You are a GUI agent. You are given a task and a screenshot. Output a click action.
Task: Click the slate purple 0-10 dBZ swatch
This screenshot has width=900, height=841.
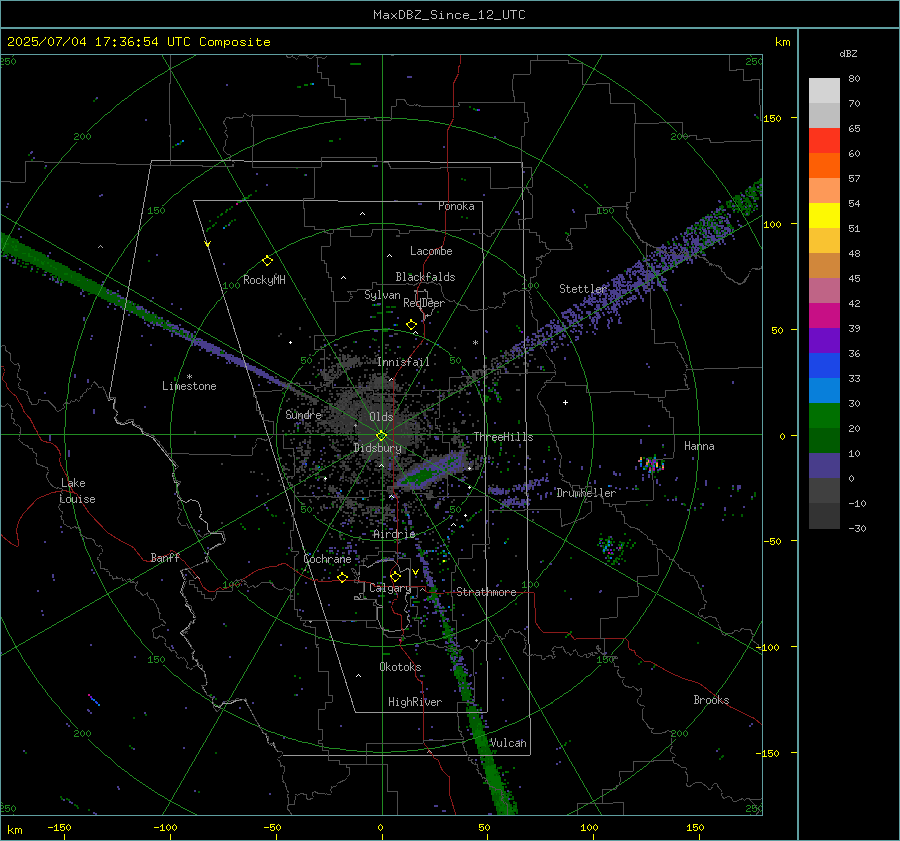(824, 466)
